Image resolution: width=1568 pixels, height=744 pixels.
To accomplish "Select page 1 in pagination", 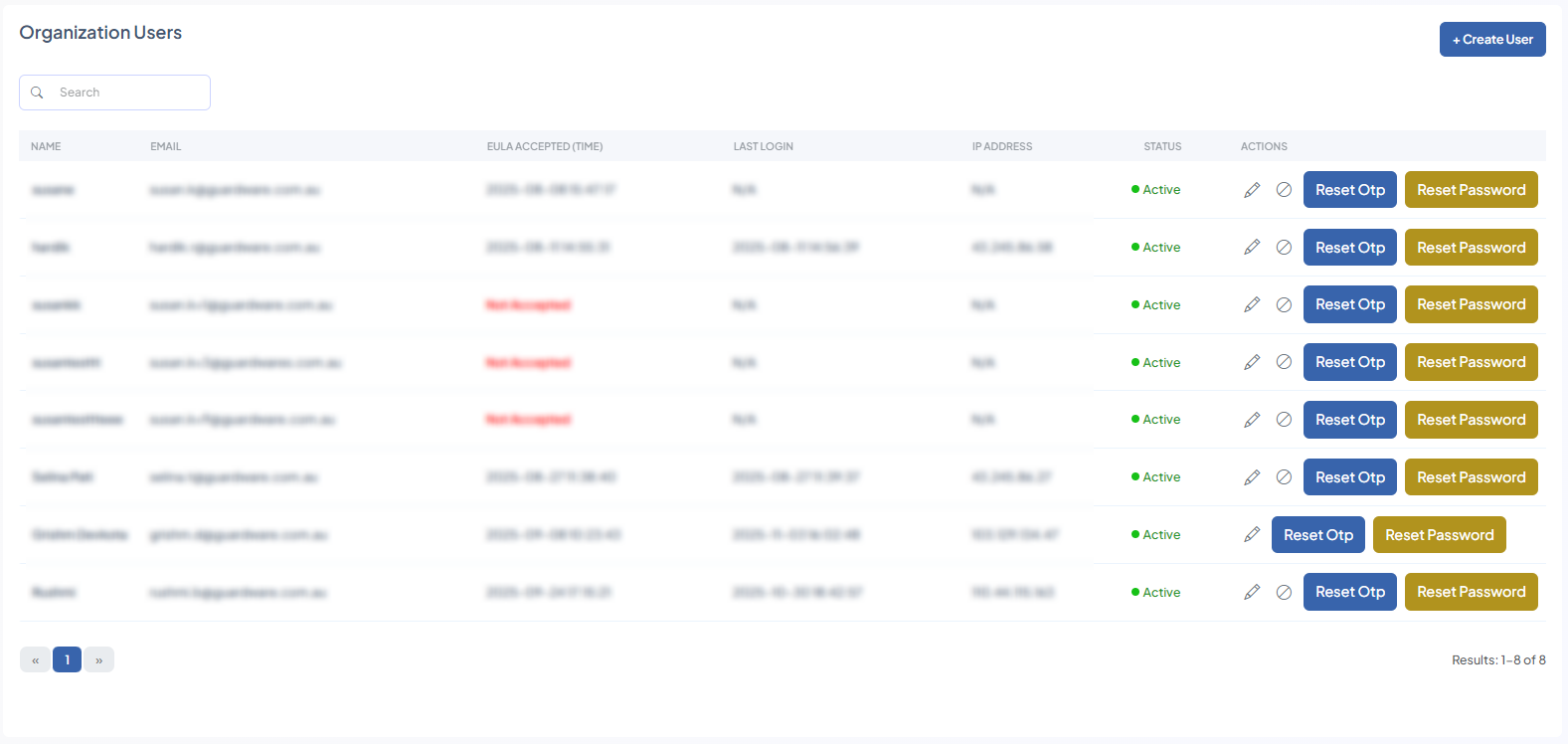I will [x=67, y=660].
